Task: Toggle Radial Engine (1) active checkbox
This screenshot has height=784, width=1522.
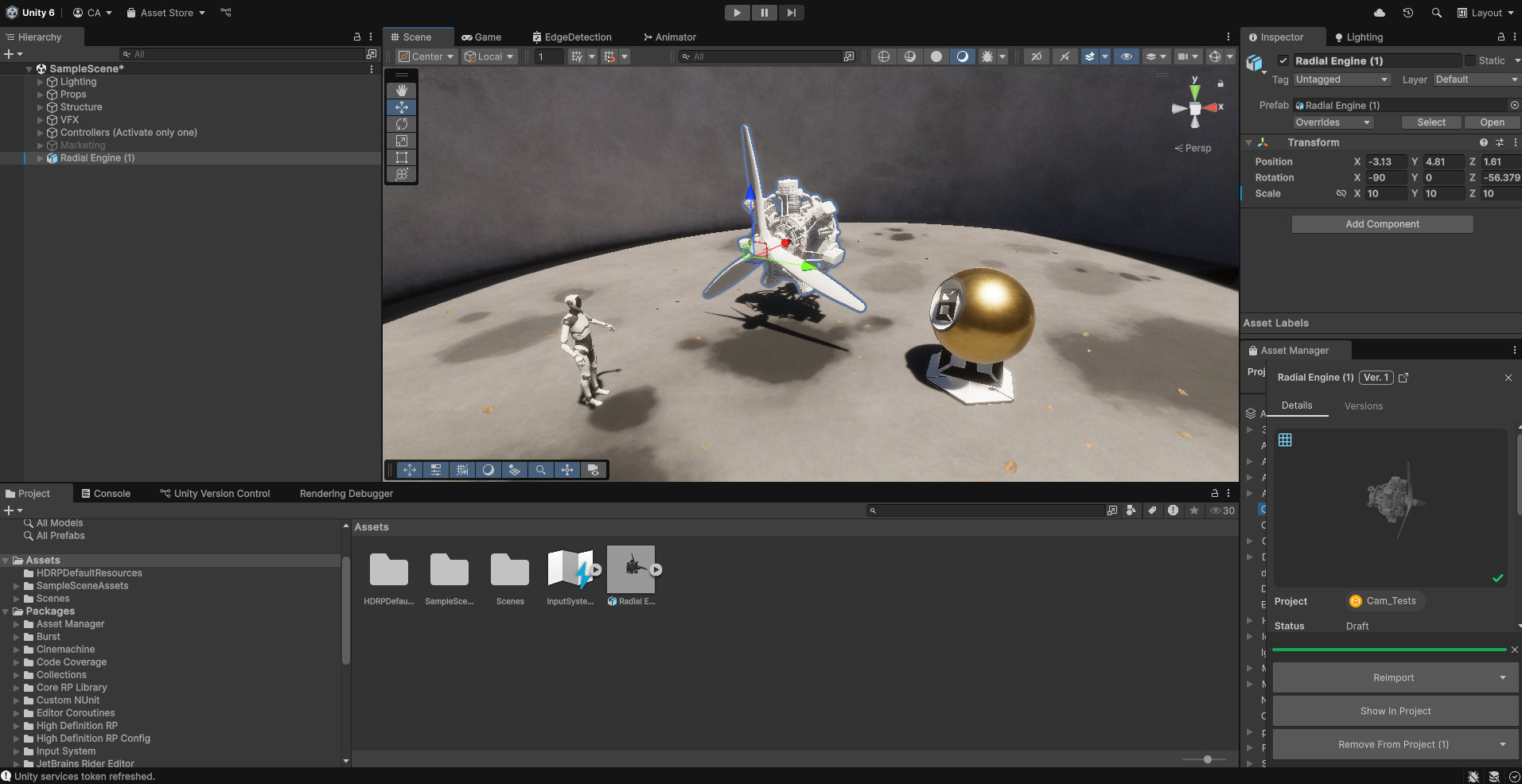Action: tap(1283, 60)
